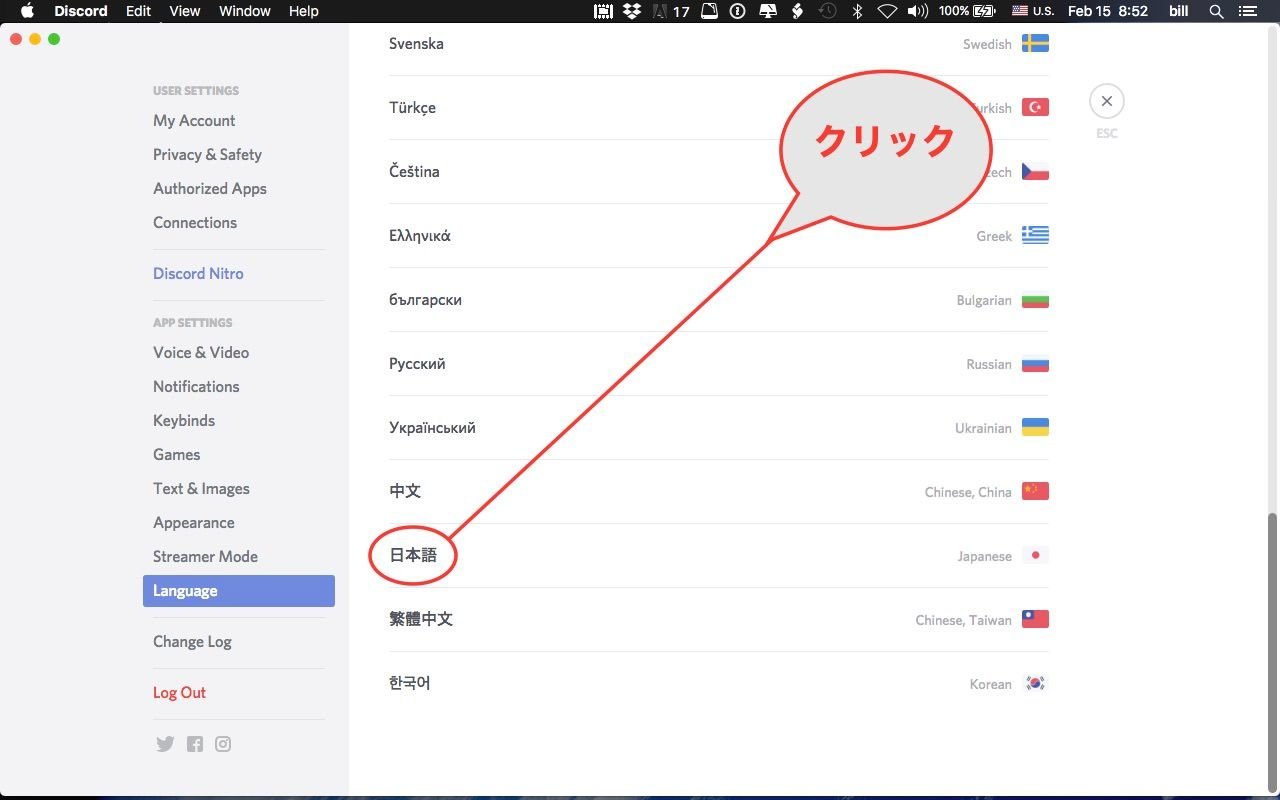The image size is (1280, 800).
Task: Open the U.S. input source menu
Action: pos(1033,11)
